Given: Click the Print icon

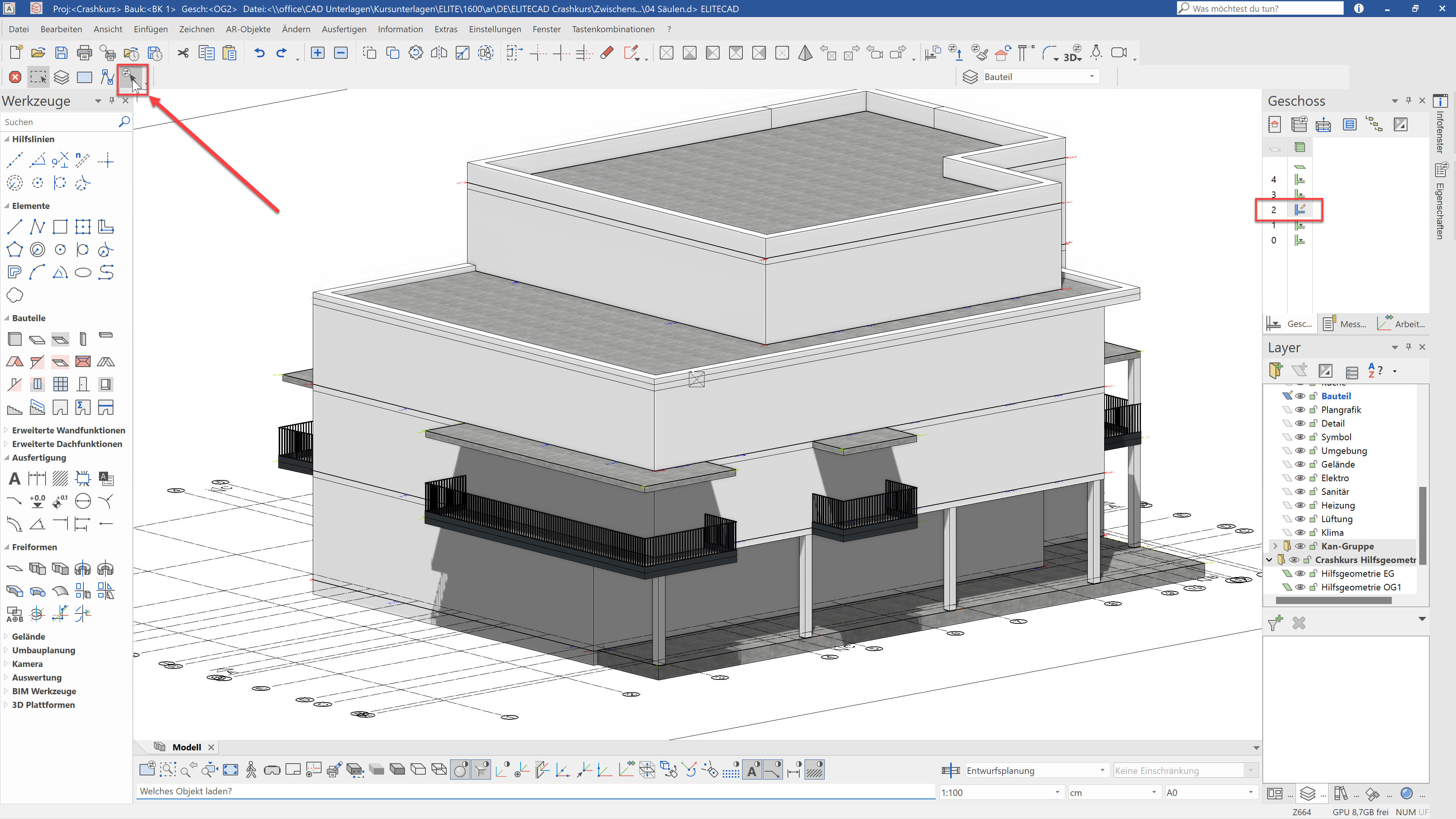Looking at the screenshot, I should (84, 53).
